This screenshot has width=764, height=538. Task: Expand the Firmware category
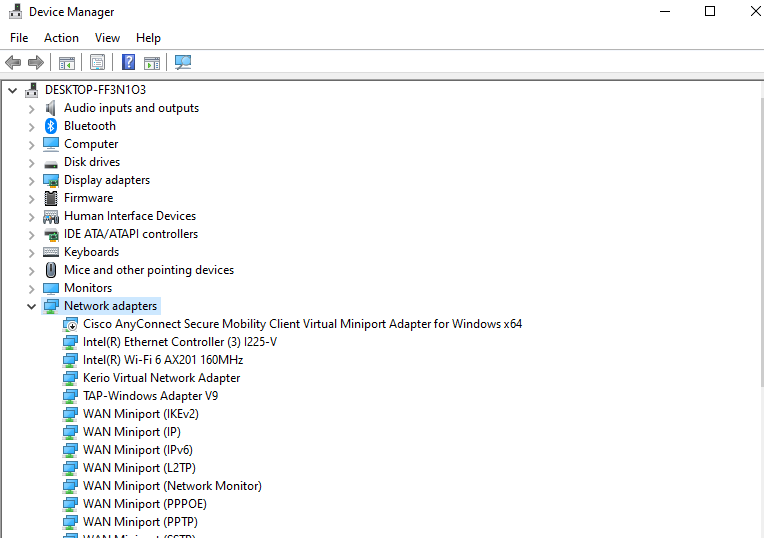(32, 199)
